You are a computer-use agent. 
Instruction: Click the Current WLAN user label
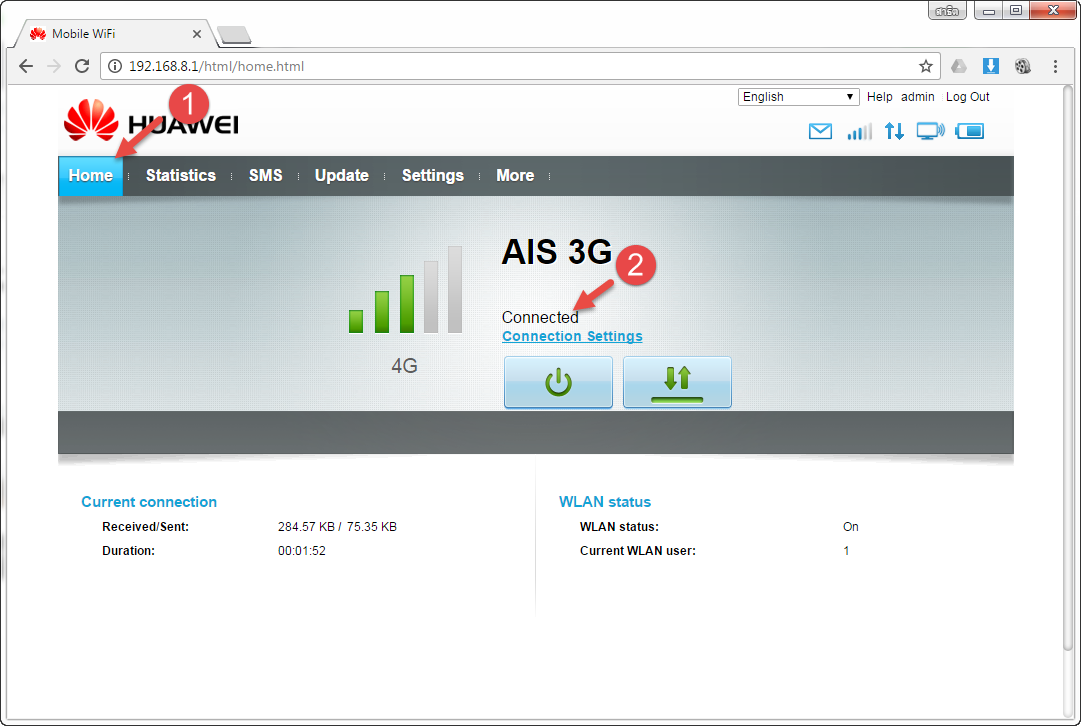[638, 551]
